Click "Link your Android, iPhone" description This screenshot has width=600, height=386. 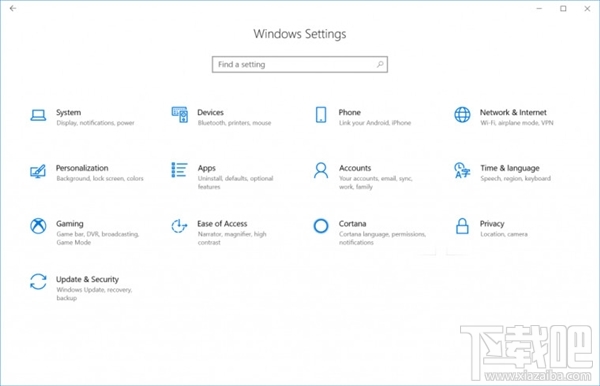(375, 123)
